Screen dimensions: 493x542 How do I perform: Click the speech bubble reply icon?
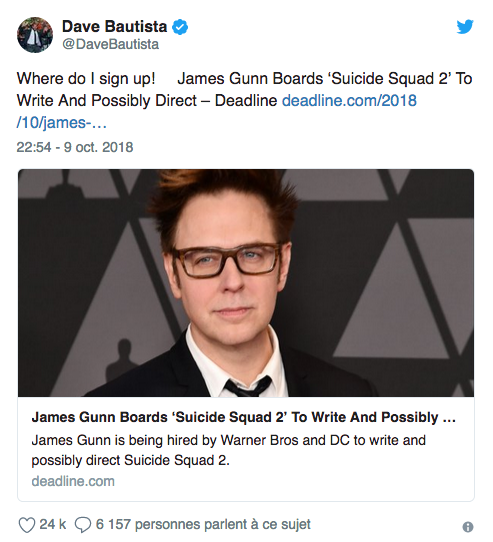83,525
